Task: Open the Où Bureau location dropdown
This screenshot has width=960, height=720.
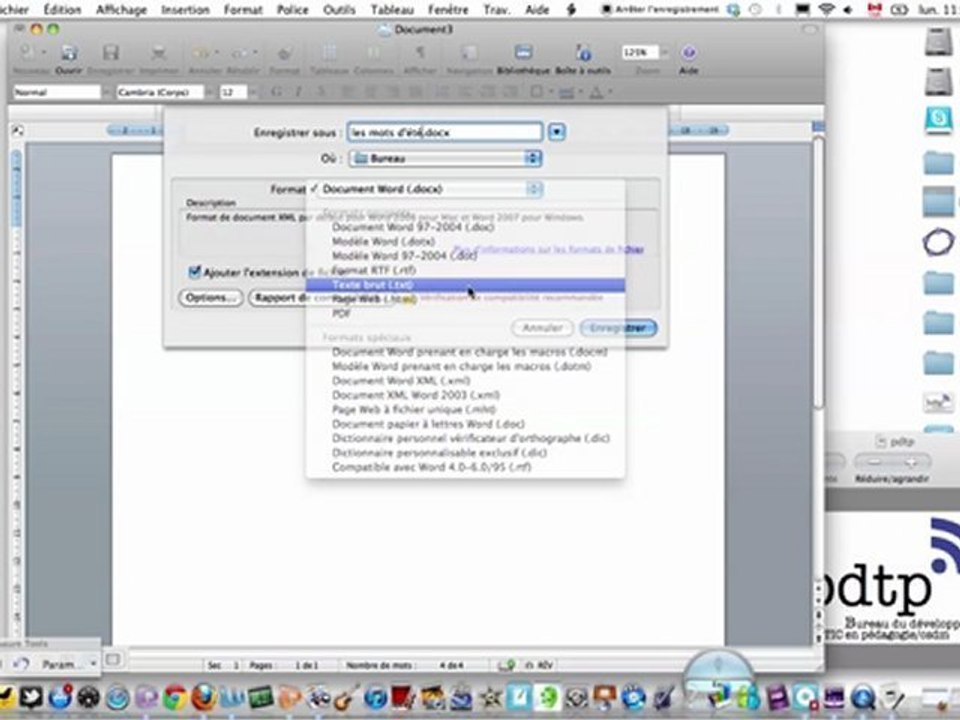Action: tap(445, 159)
